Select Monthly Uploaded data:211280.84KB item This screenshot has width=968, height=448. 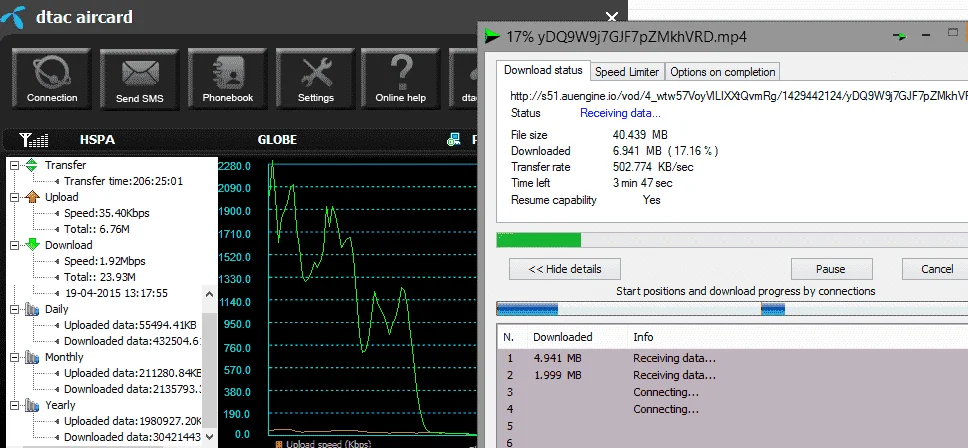(132, 373)
